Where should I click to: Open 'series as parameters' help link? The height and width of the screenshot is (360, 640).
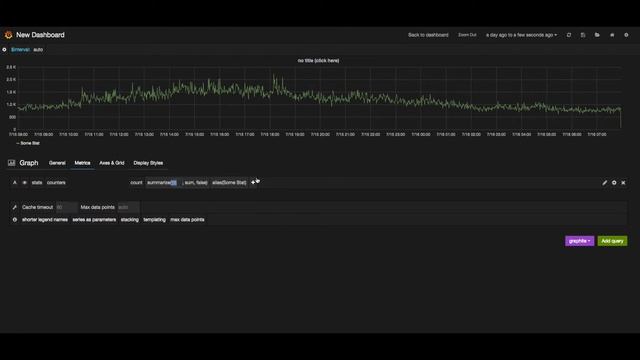(x=94, y=220)
